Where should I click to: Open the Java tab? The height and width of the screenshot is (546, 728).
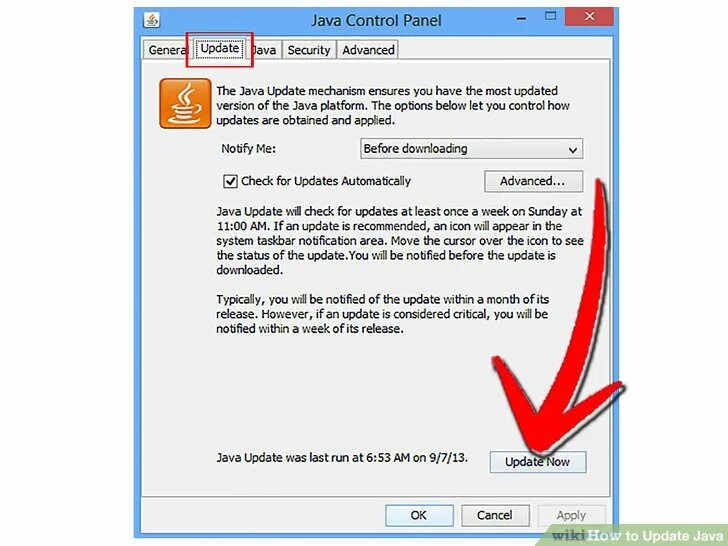click(x=264, y=50)
